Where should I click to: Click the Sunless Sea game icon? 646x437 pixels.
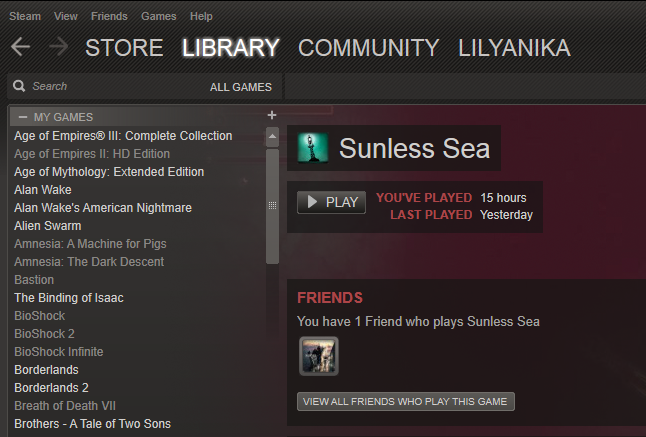[313, 148]
